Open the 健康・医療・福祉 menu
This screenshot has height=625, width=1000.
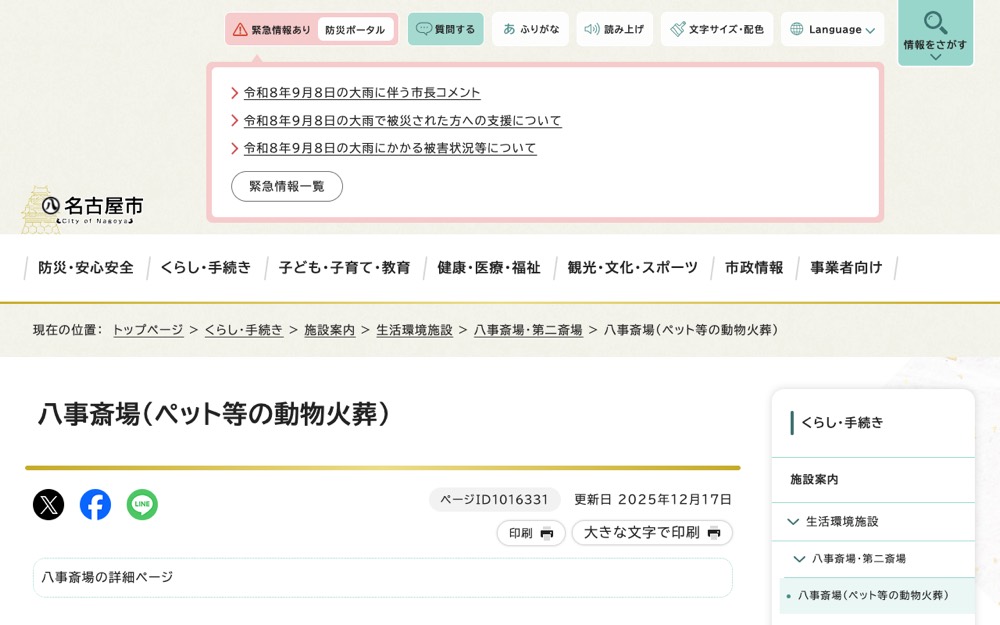point(489,268)
